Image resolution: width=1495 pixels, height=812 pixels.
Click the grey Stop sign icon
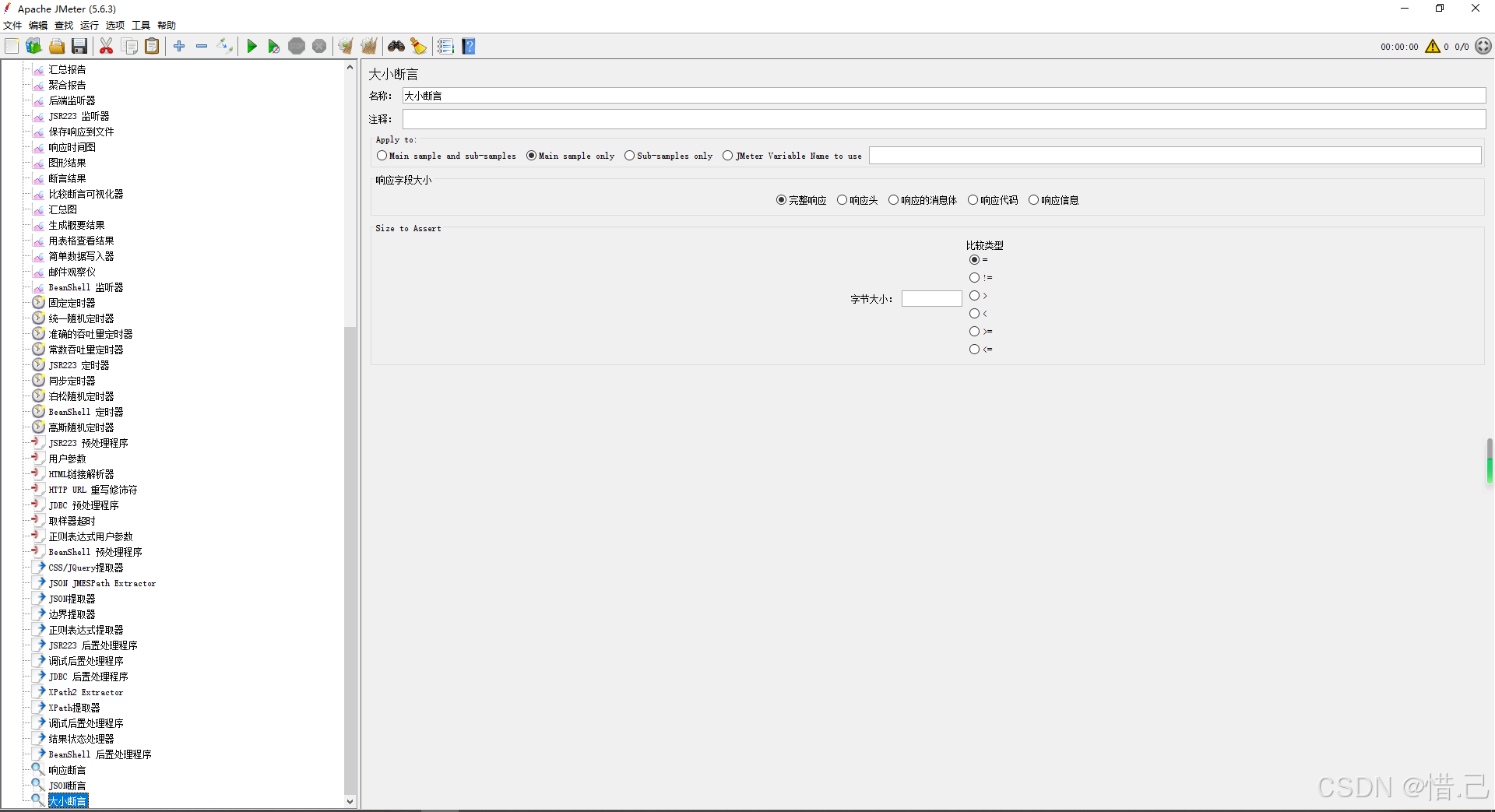pyautogui.click(x=297, y=47)
